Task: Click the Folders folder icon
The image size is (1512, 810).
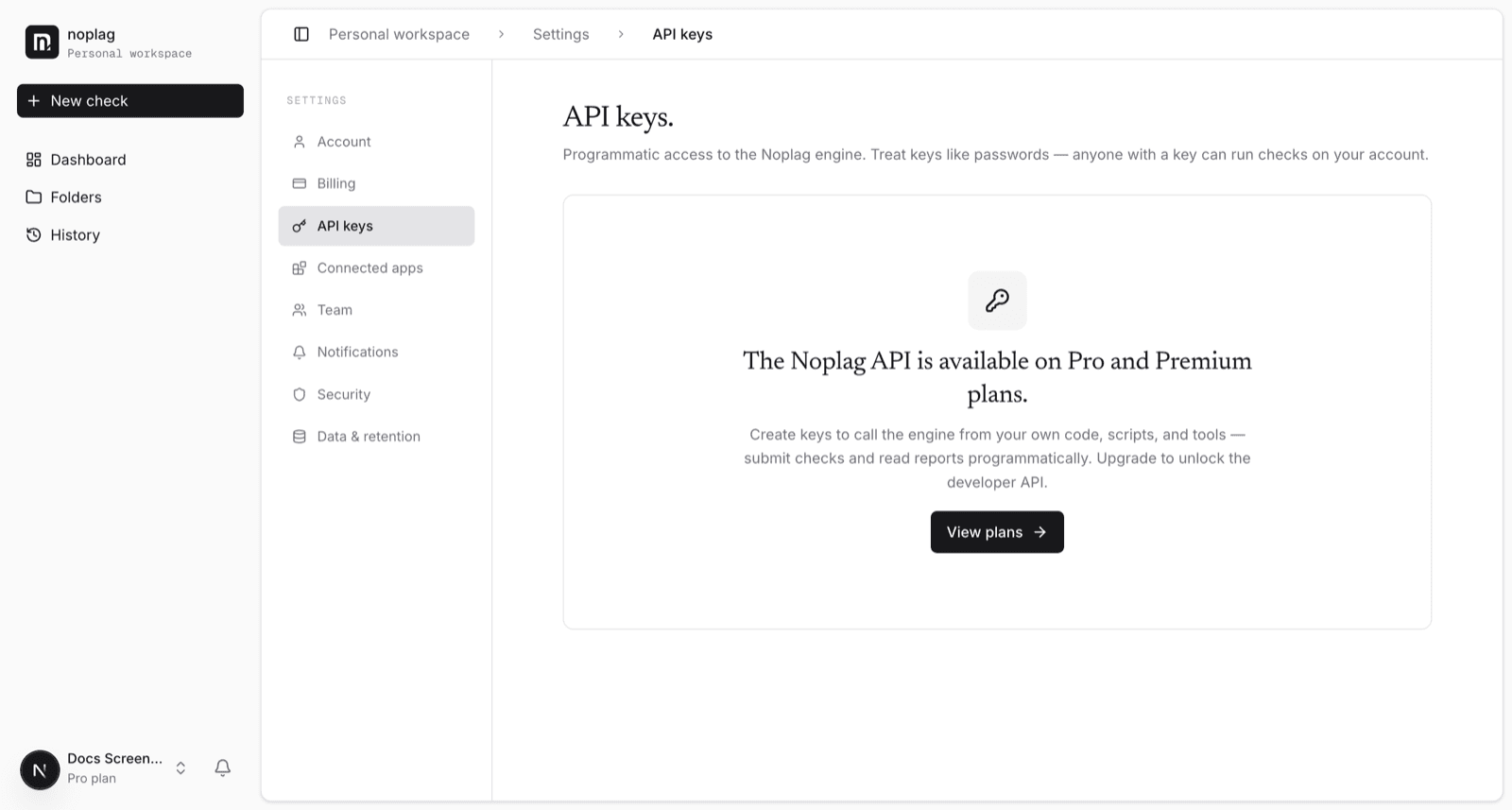Action: [34, 197]
